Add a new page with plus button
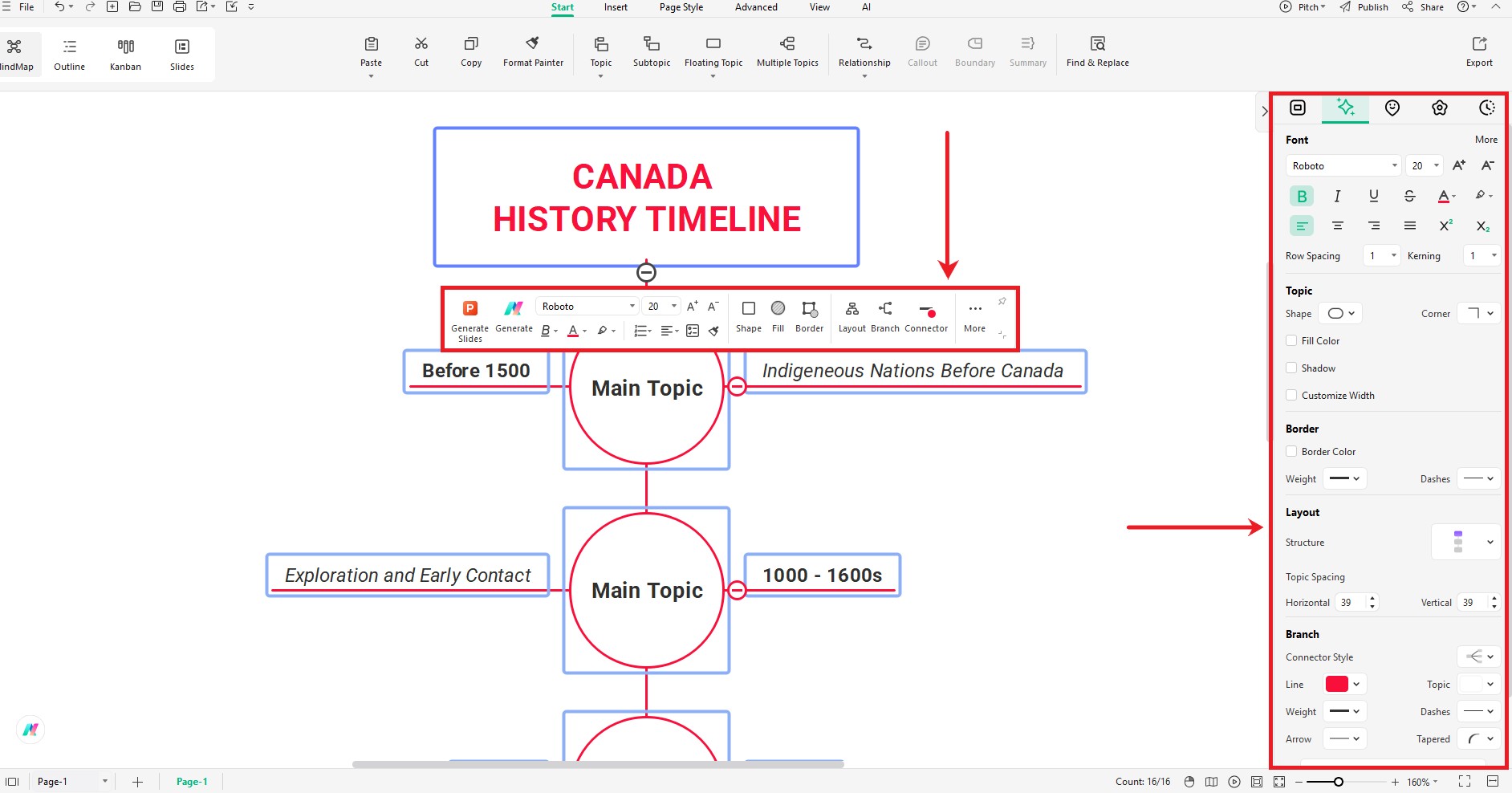The image size is (1512, 793). click(137, 782)
